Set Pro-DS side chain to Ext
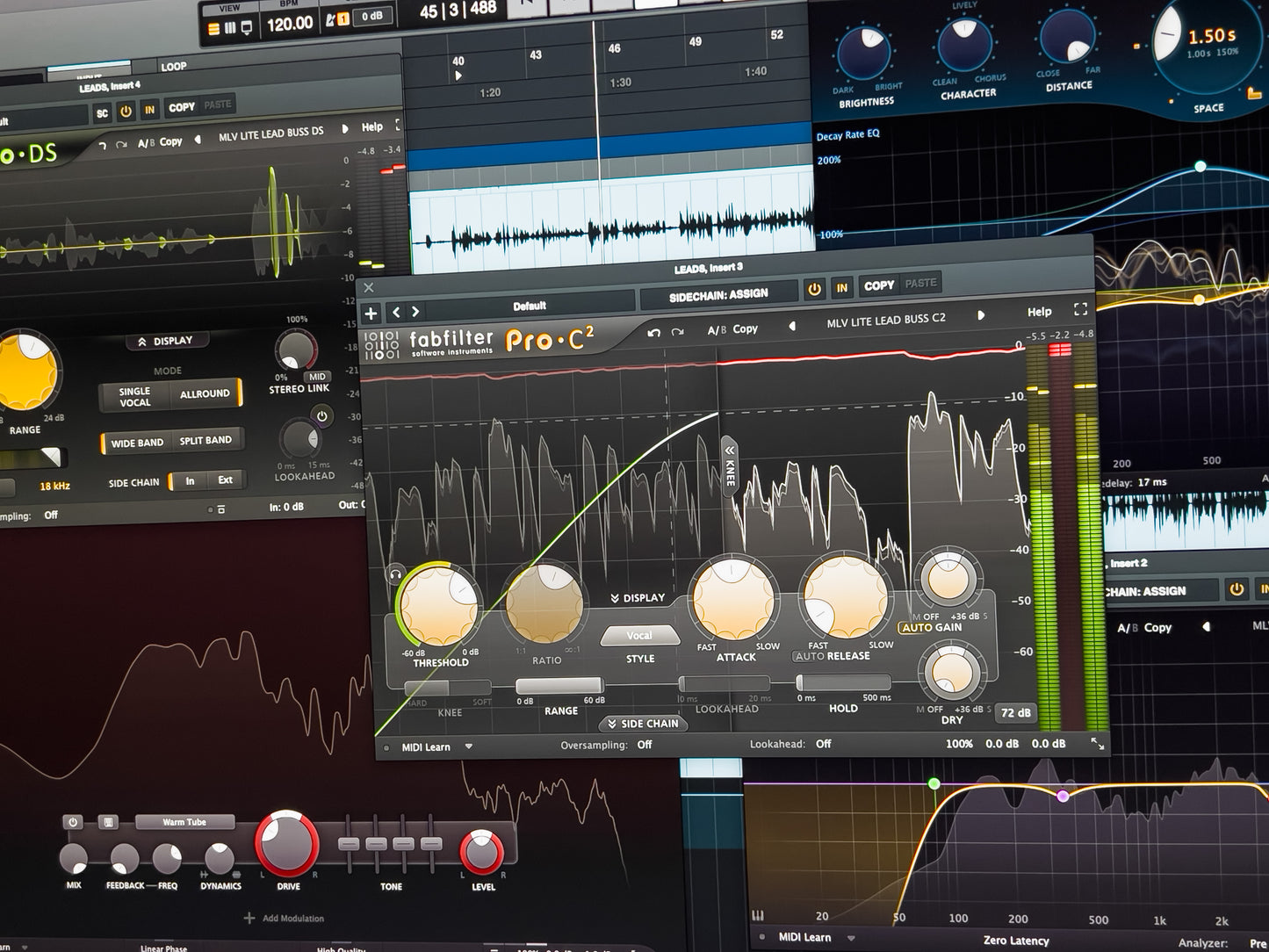 click(225, 480)
